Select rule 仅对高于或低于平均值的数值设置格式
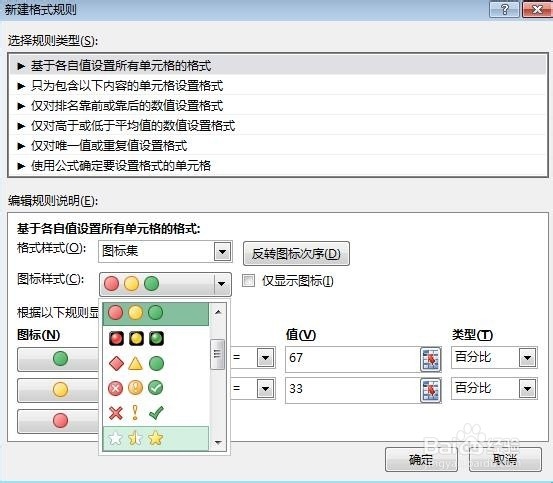553x483 pixels. 278,126
